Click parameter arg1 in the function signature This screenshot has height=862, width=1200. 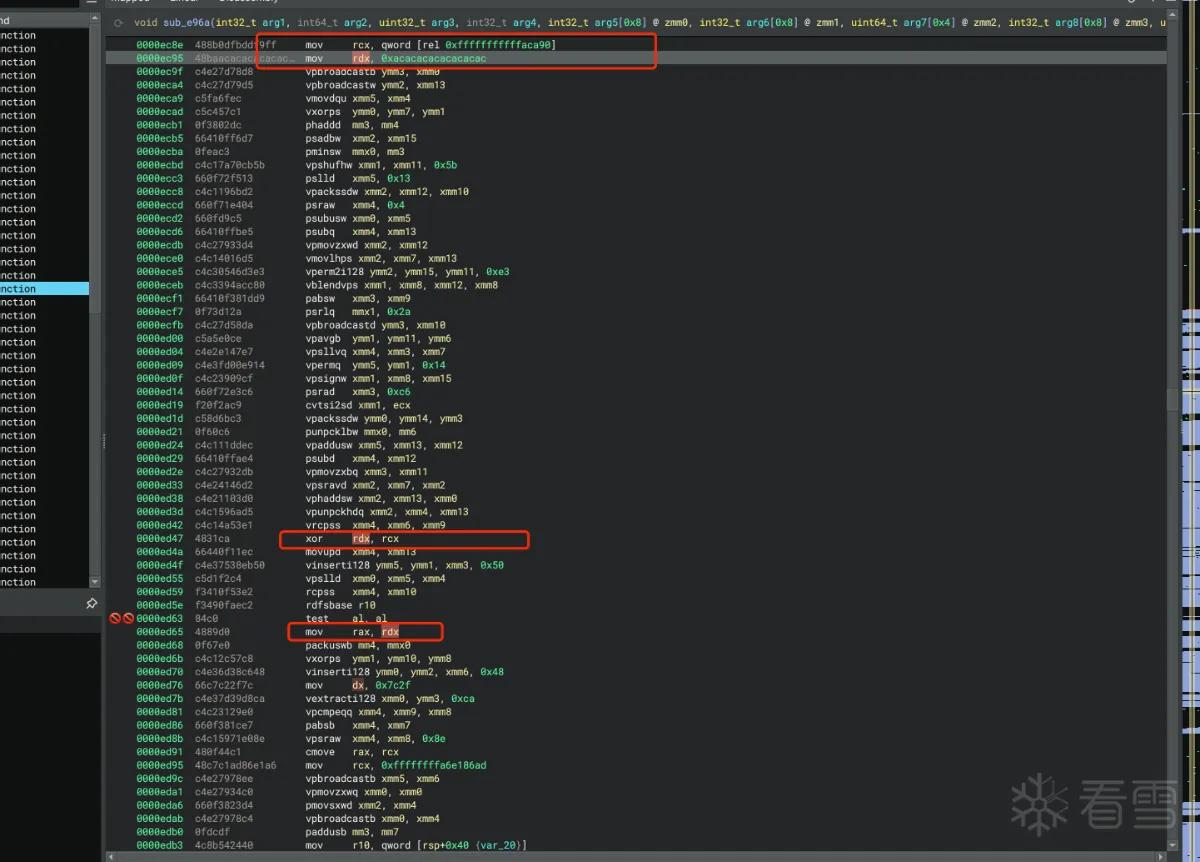[276, 22]
